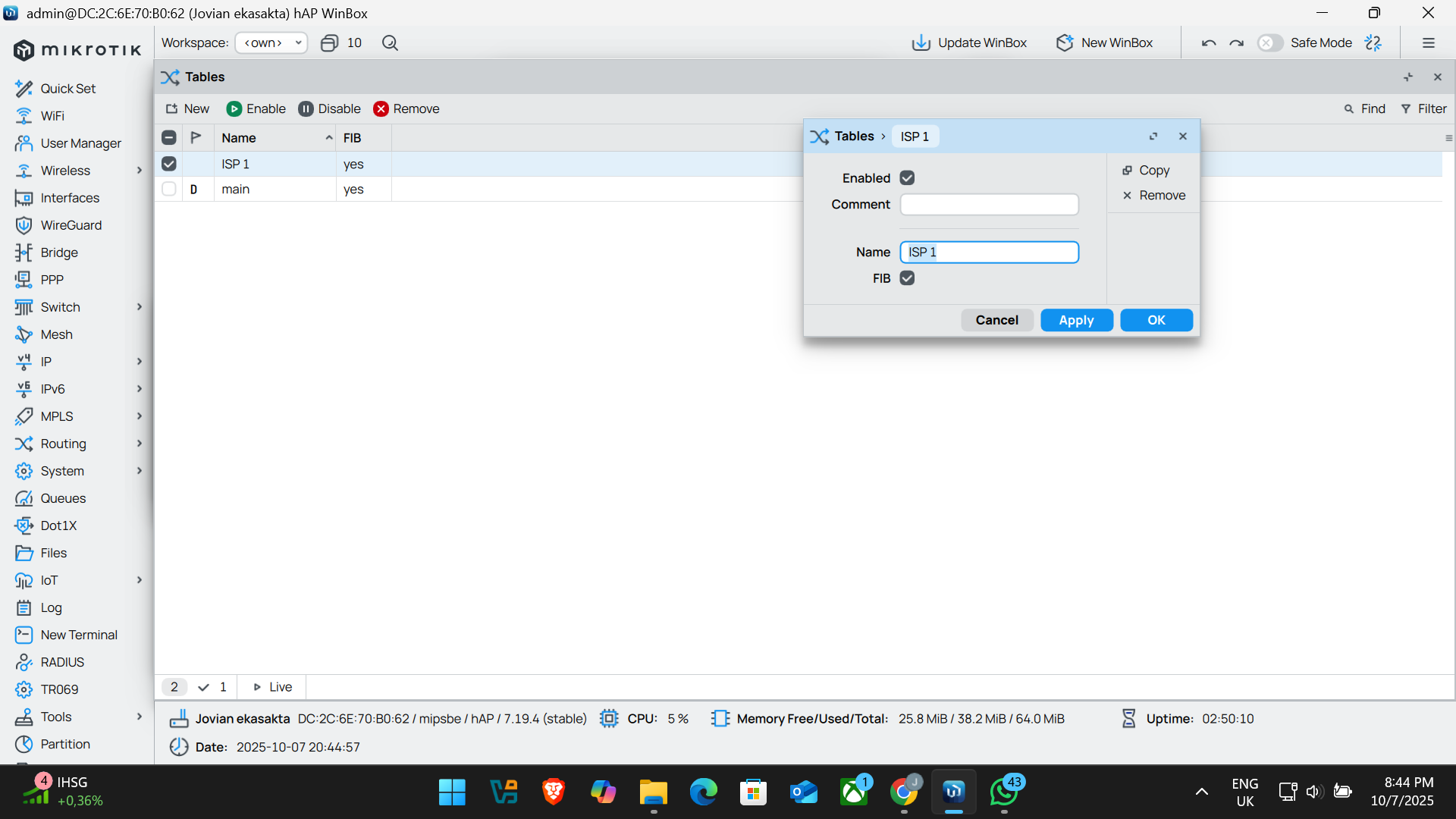Toggle the Enabled checkbox in dialog
The width and height of the screenshot is (1456, 819).
pos(907,177)
